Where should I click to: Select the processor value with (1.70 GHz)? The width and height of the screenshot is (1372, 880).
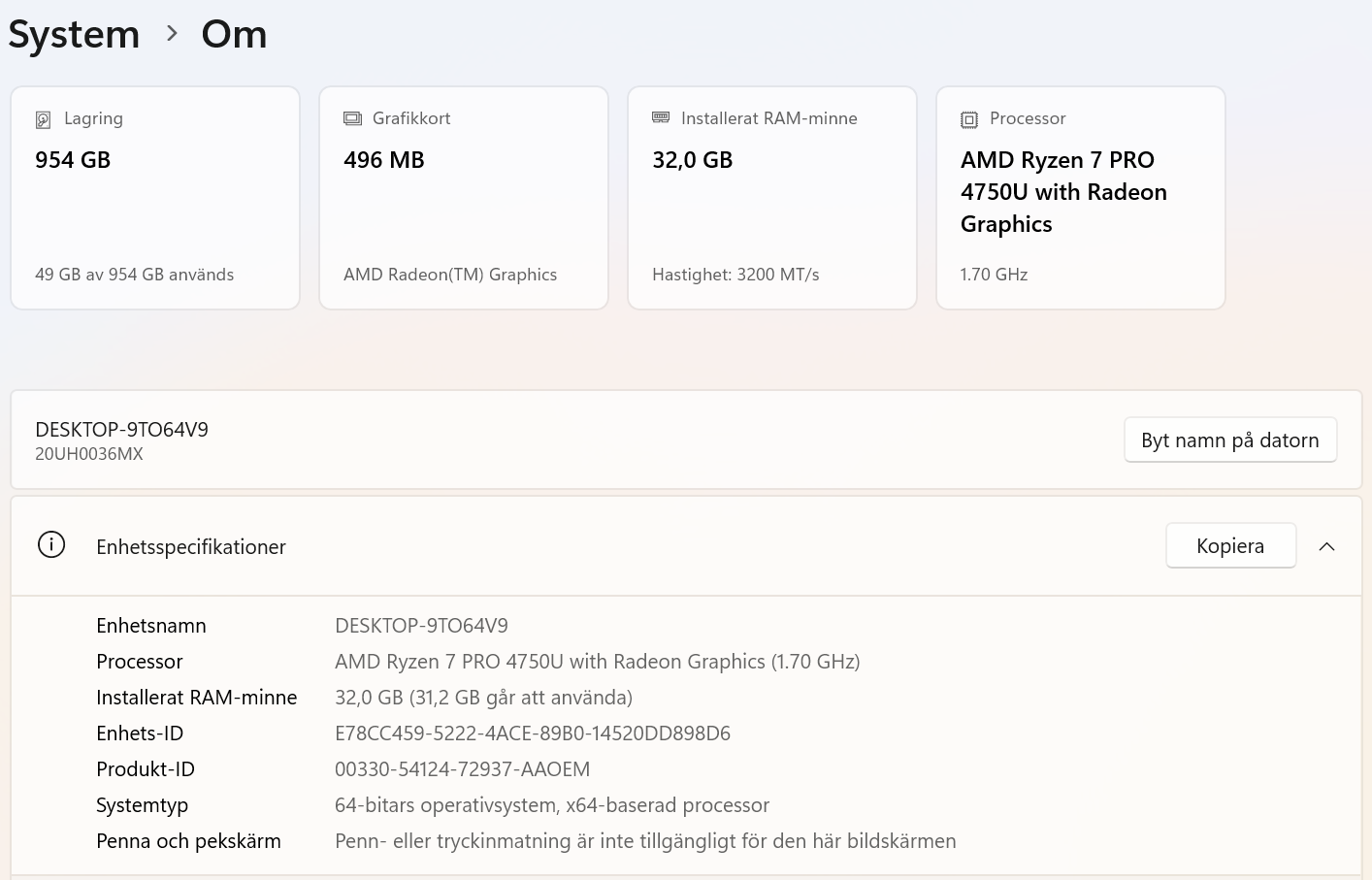[598, 662]
